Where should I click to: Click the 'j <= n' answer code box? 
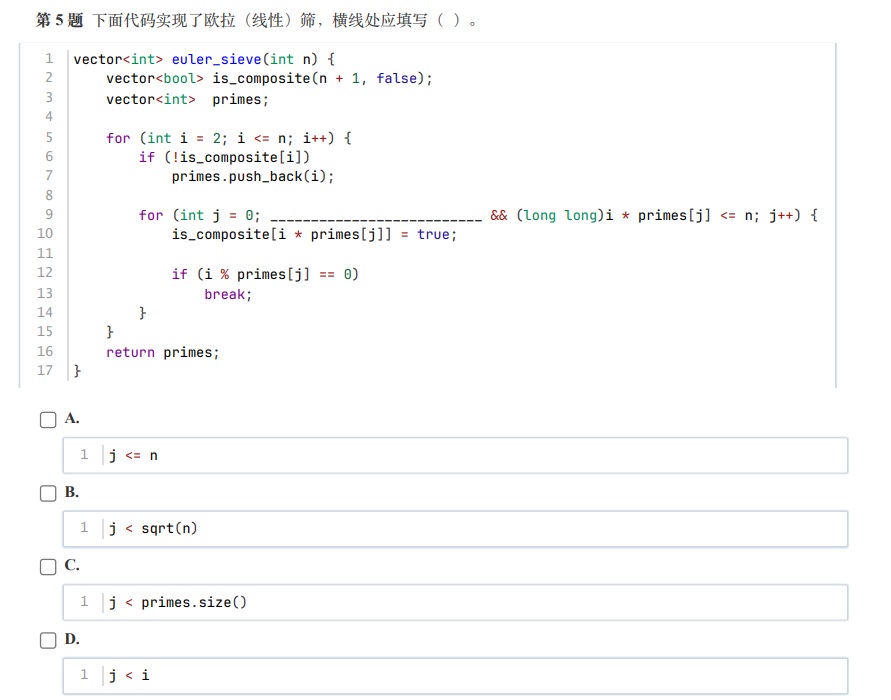(455, 455)
